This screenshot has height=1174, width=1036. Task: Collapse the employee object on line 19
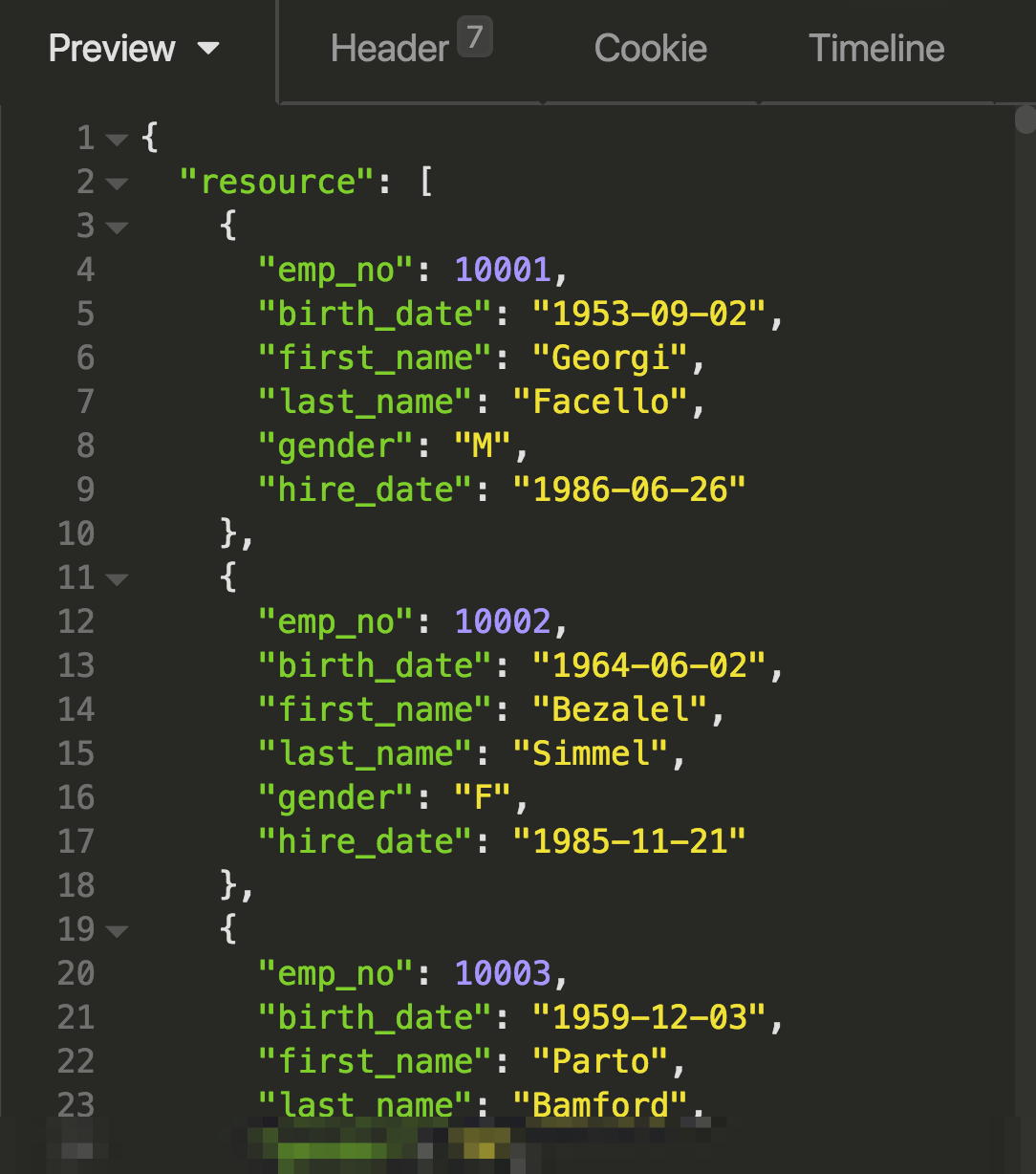117,930
